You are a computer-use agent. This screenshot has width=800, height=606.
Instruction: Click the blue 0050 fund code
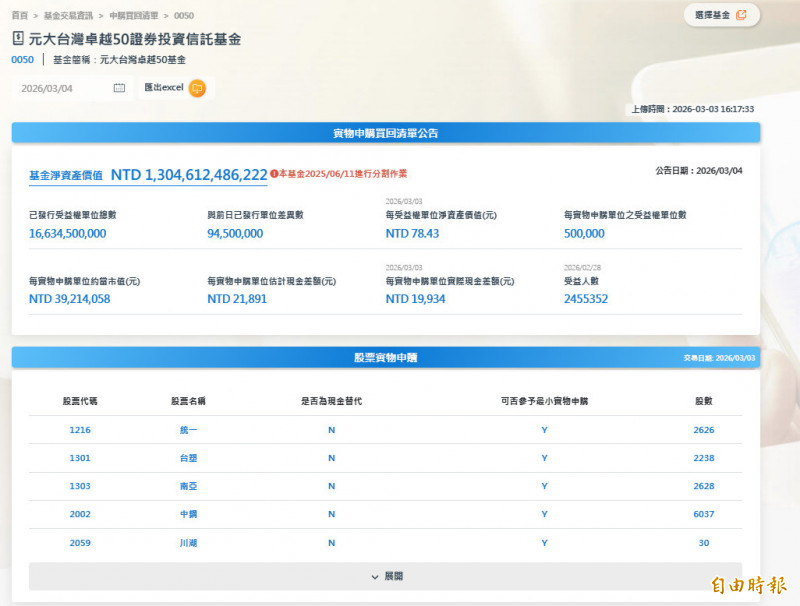(22, 60)
